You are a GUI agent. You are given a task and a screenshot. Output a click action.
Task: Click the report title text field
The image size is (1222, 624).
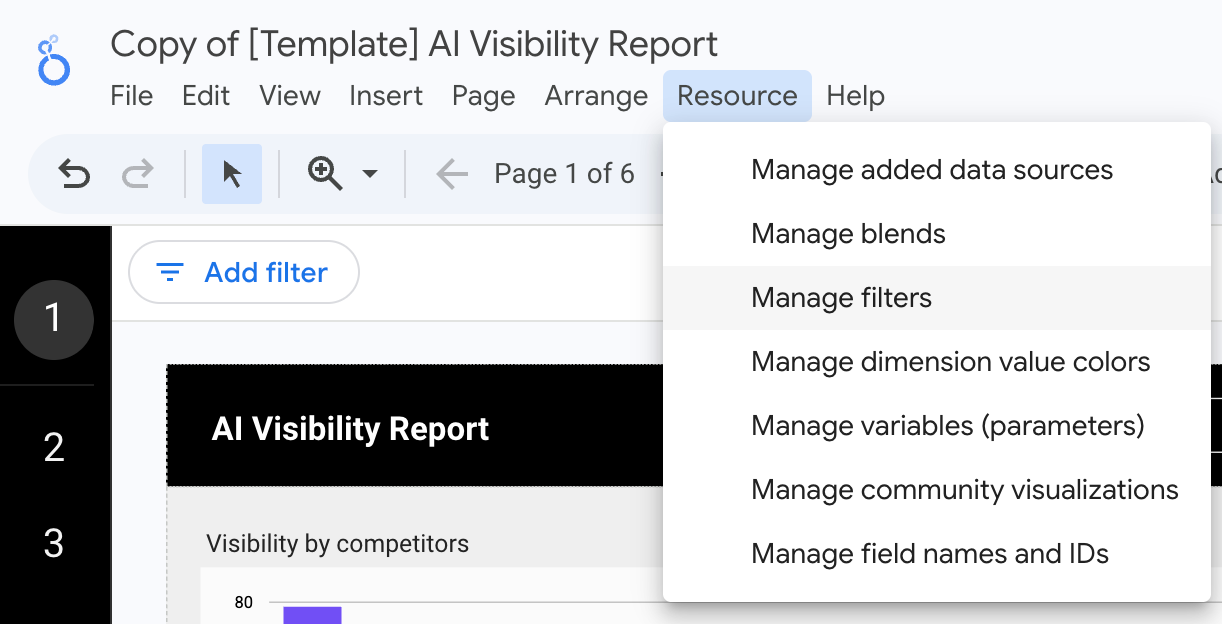tap(414, 44)
